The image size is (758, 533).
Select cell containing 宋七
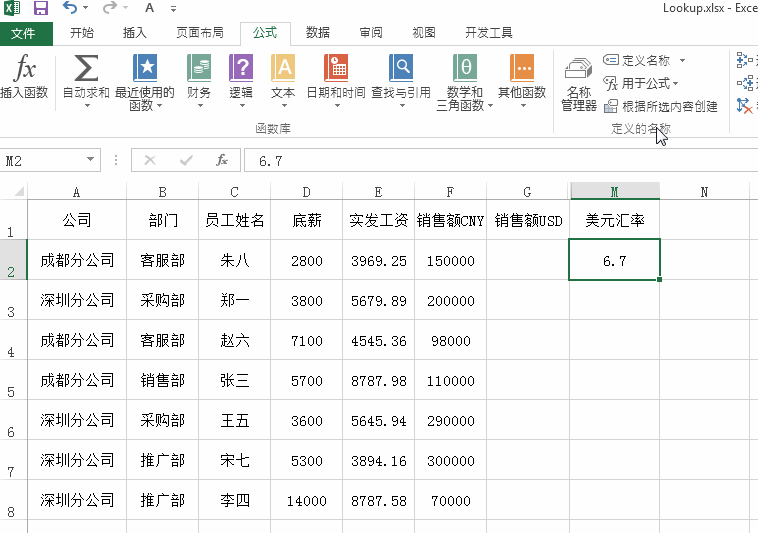click(x=234, y=461)
